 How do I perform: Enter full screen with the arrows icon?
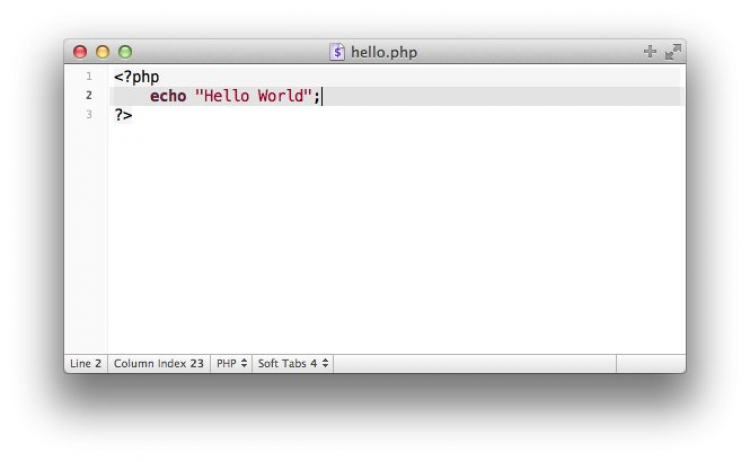(673, 51)
